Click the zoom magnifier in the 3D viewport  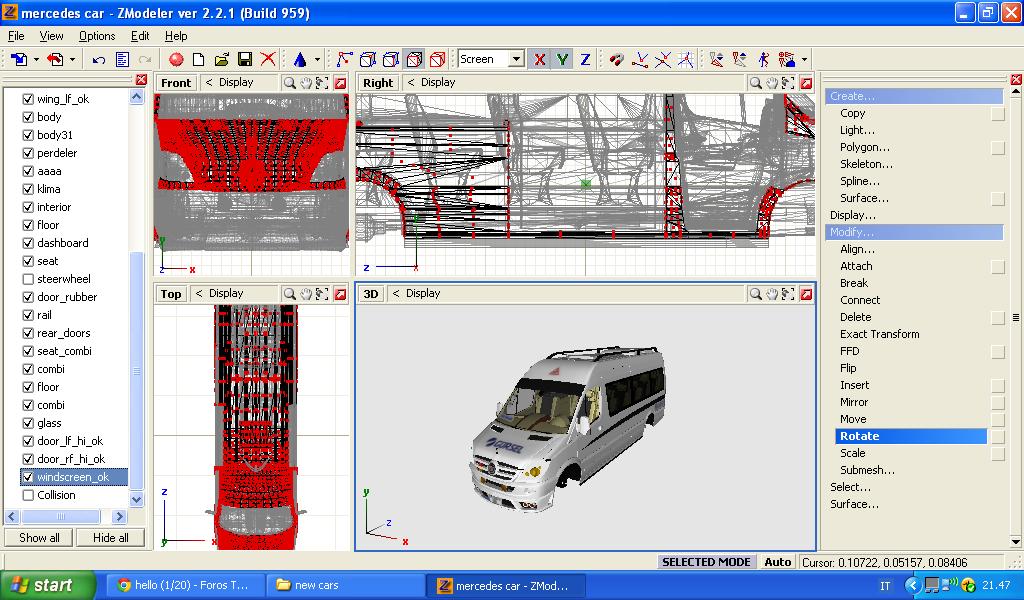(x=756, y=294)
